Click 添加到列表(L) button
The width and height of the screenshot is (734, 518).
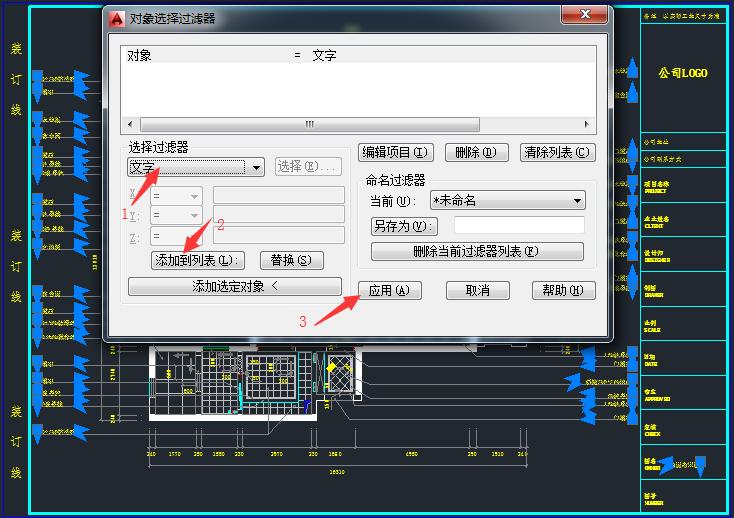(198, 260)
